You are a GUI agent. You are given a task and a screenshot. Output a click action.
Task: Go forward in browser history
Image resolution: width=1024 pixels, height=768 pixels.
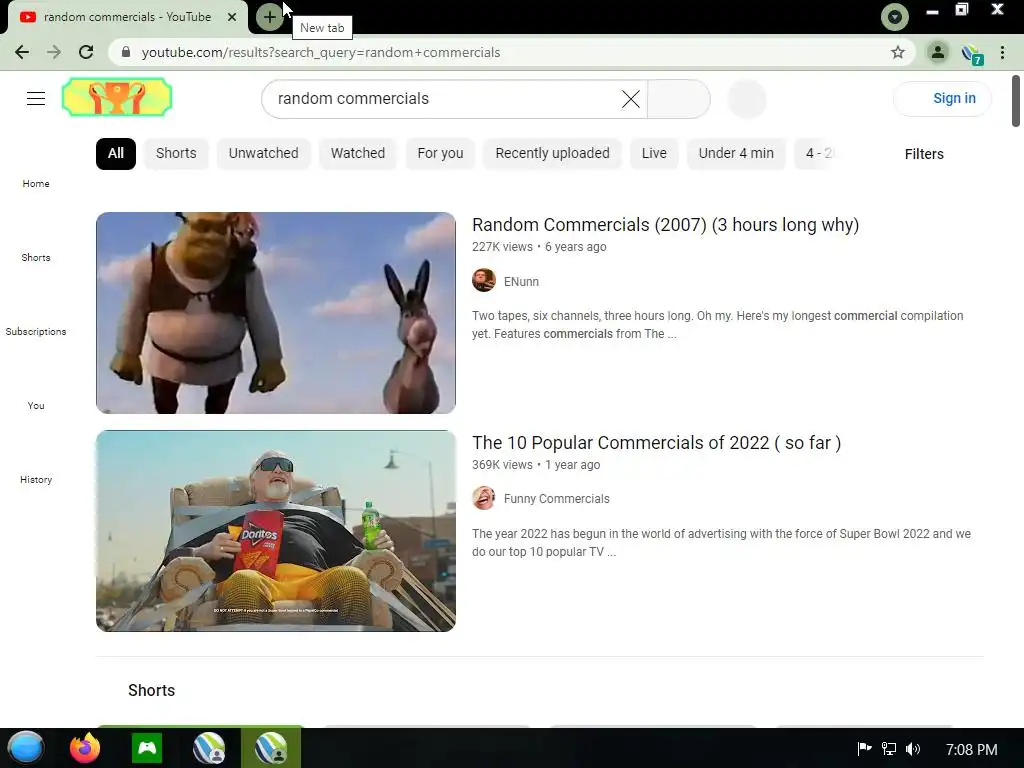pos(54,52)
